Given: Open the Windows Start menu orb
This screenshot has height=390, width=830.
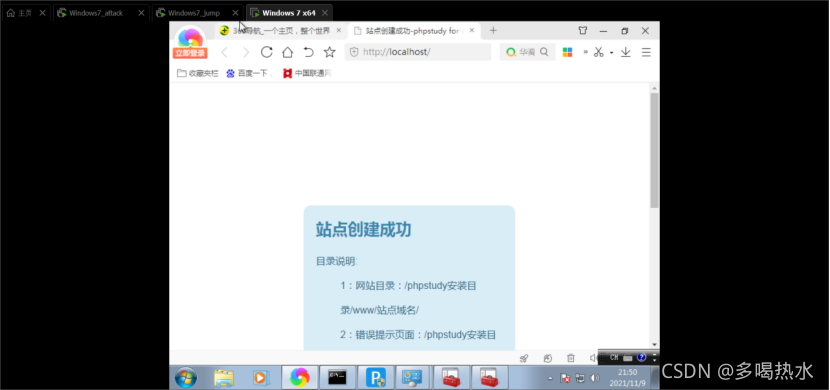Looking at the screenshot, I should (x=186, y=377).
